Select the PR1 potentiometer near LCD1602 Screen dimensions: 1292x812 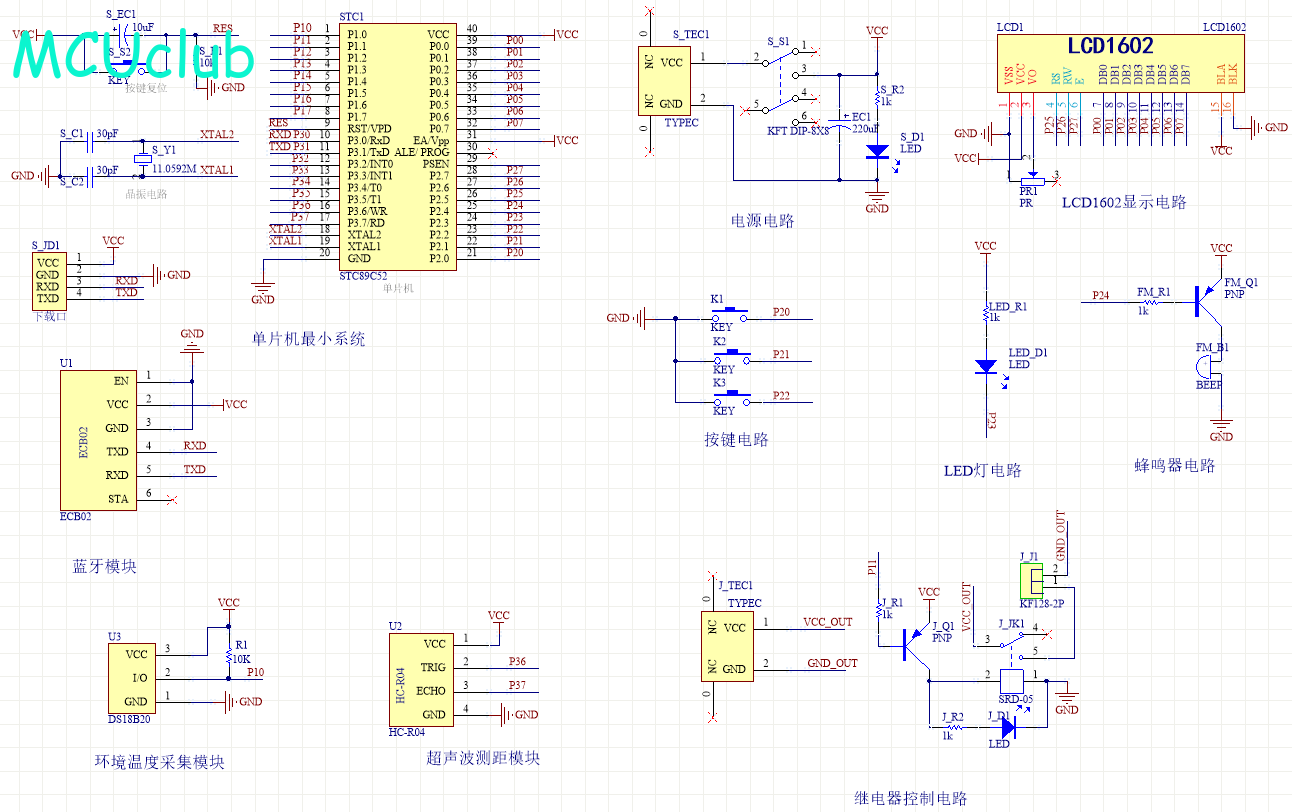click(x=1029, y=180)
